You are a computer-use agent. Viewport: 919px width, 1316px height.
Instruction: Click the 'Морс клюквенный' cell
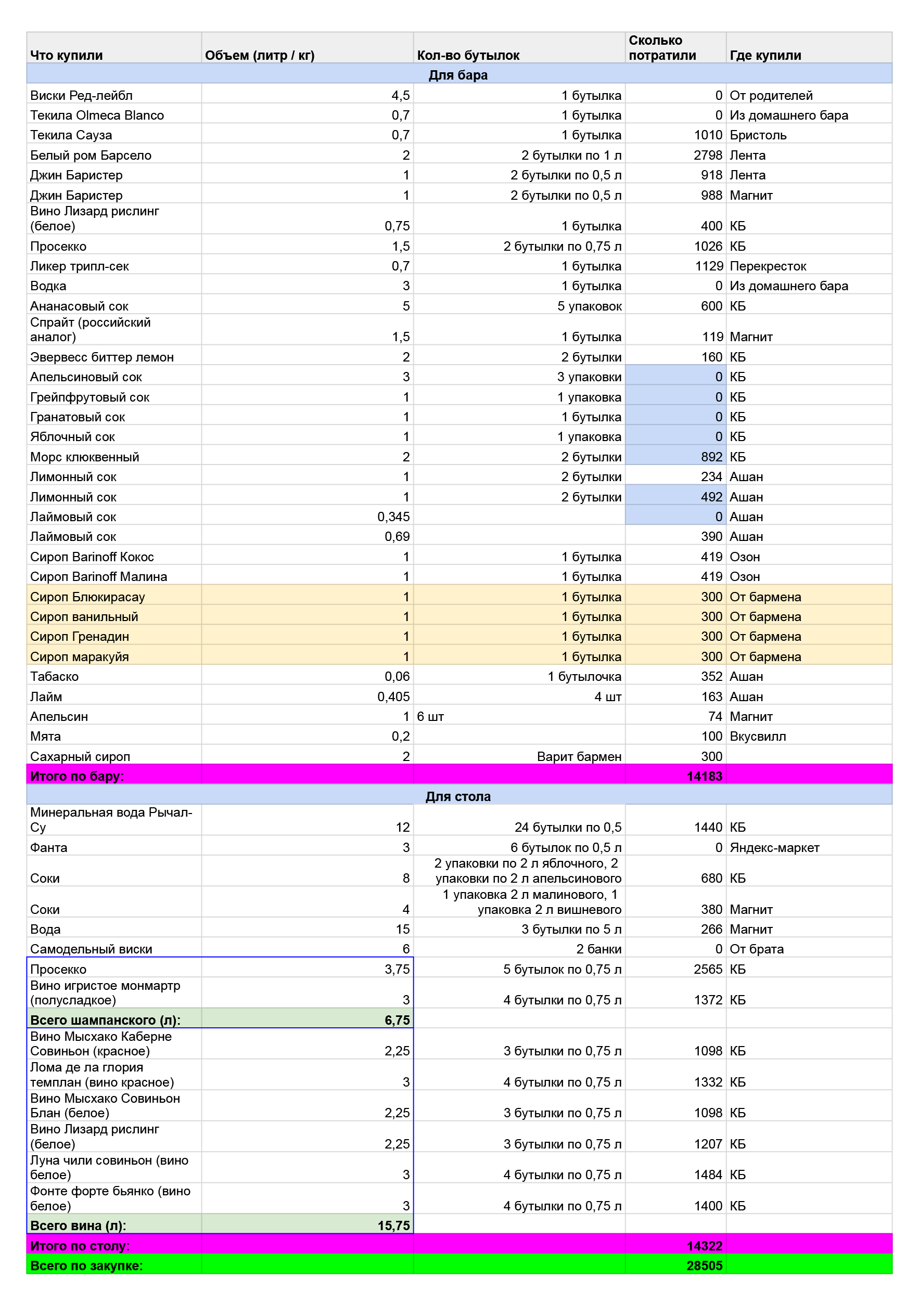114,455
